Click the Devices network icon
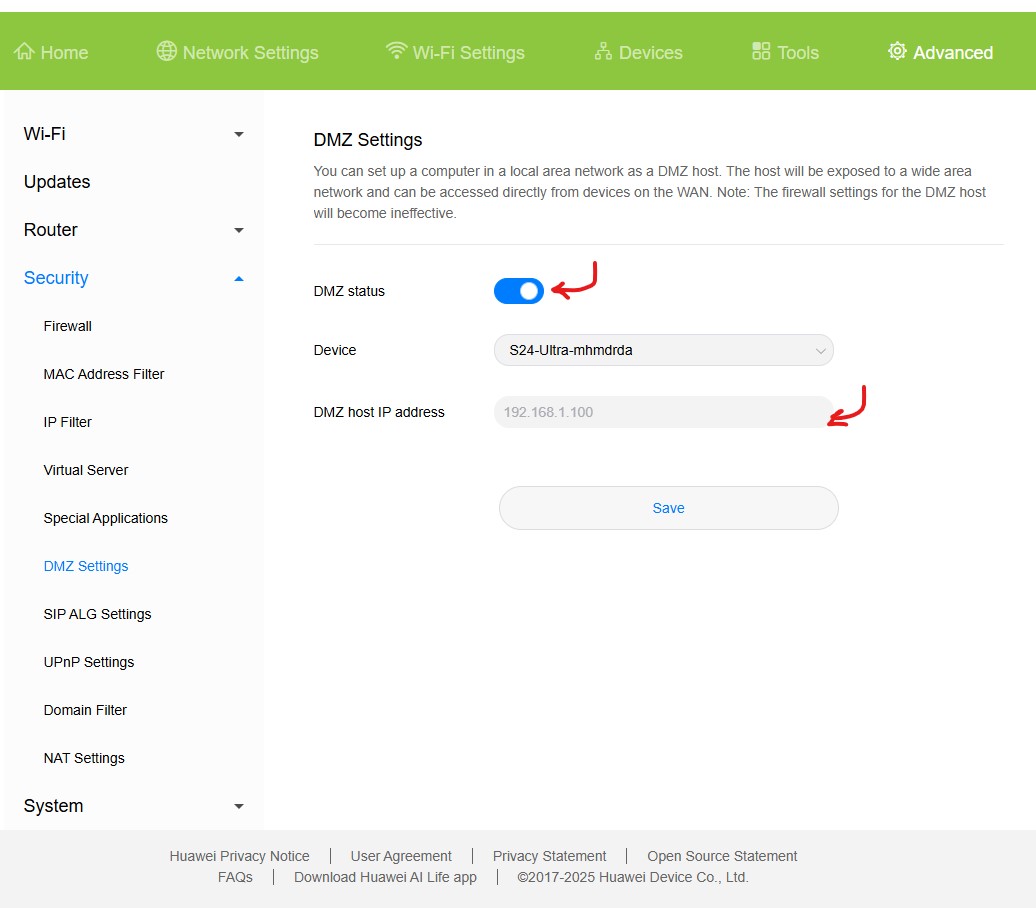The image size is (1036, 908). pyautogui.click(x=603, y=52)
